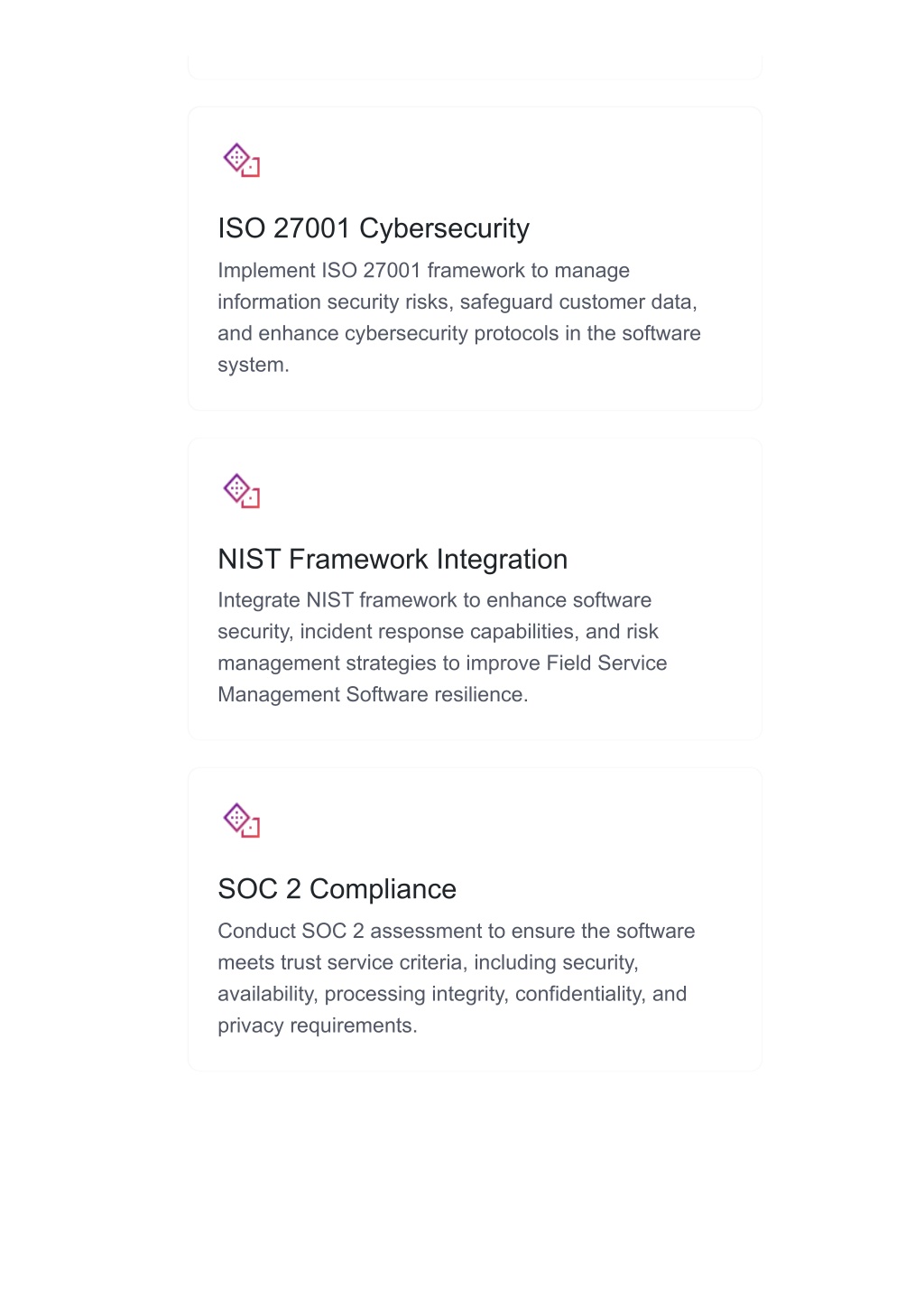Click the NIST framework description paragraph
The height and width of the screenshot is (1308, 924).
coord(442,647)
